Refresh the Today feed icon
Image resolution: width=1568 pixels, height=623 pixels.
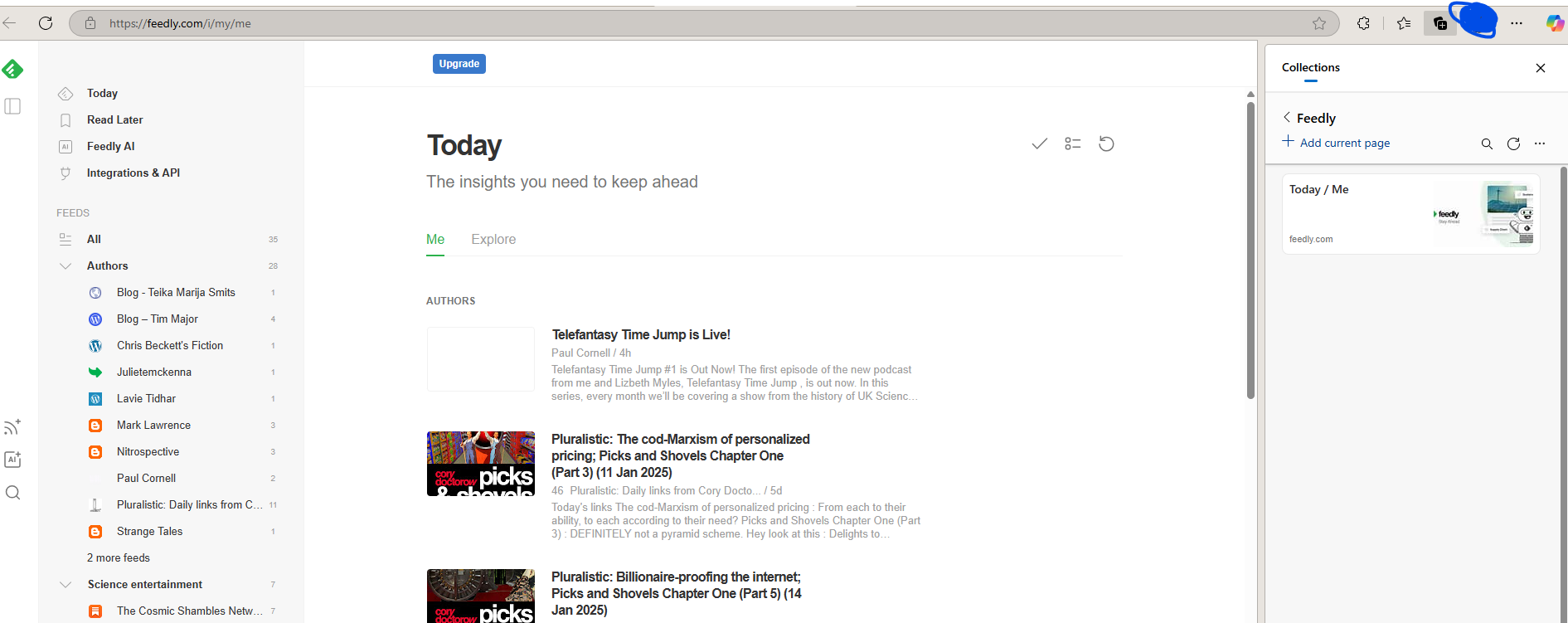click(1106, 144)
